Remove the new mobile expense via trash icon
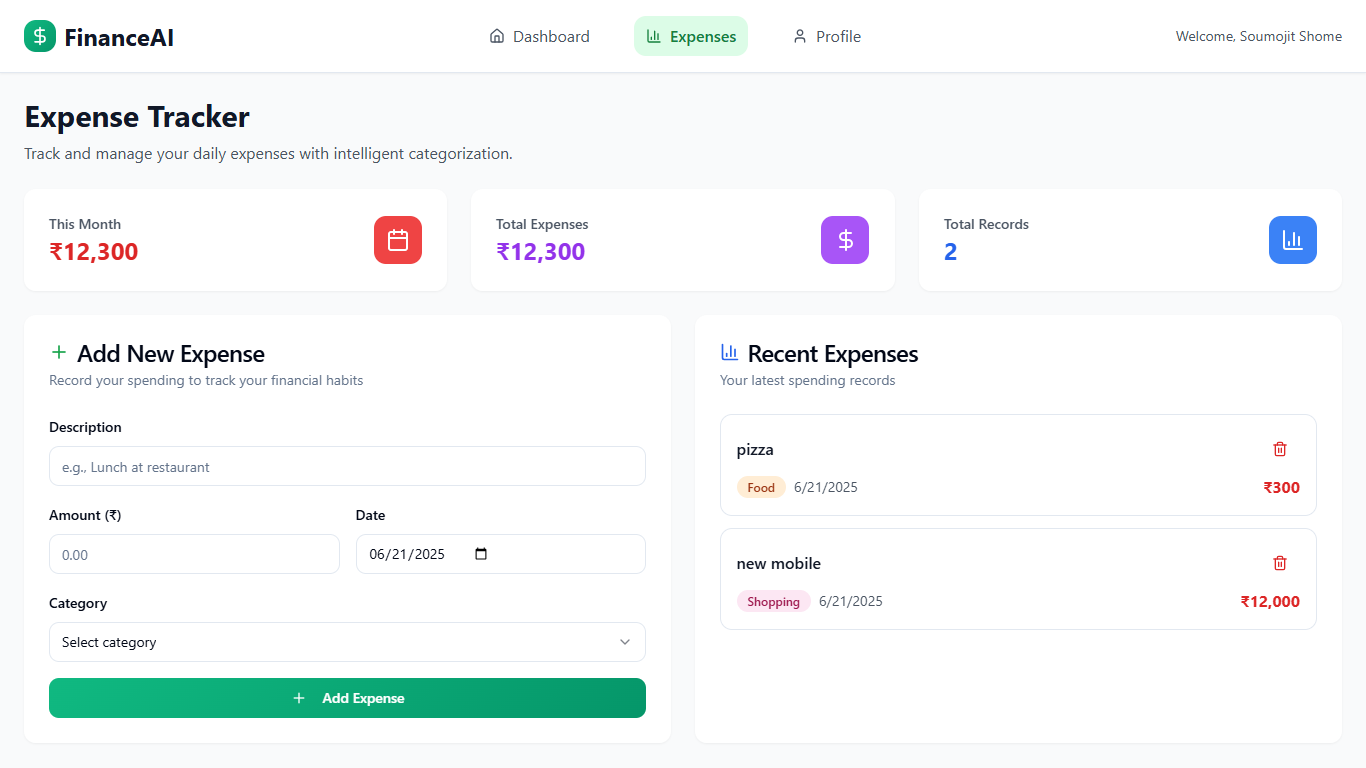 (1280, 563)
